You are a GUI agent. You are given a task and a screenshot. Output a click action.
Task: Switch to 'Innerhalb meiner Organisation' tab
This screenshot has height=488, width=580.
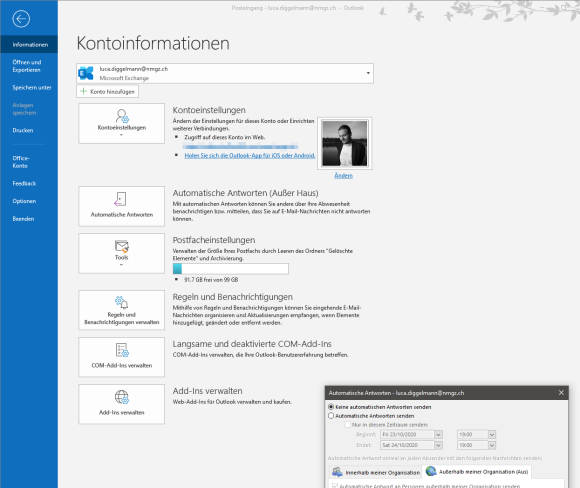(376, 472)
